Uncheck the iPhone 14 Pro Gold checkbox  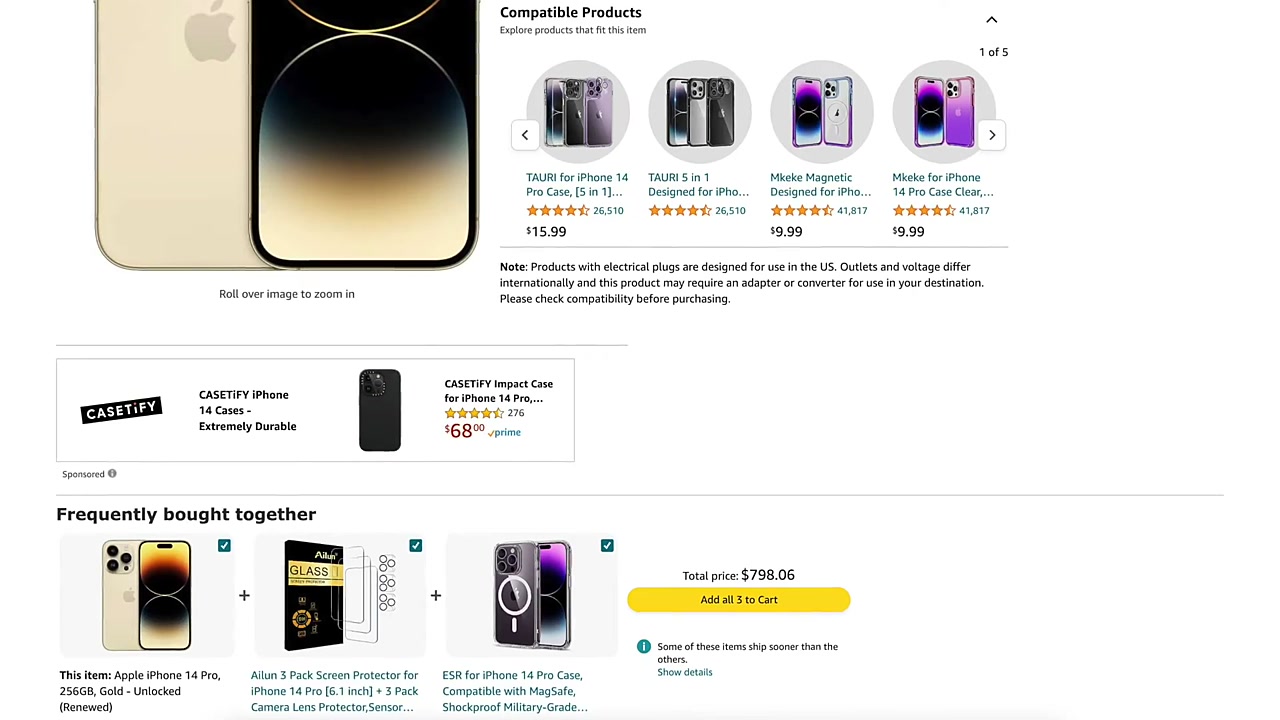click(224, 545)
